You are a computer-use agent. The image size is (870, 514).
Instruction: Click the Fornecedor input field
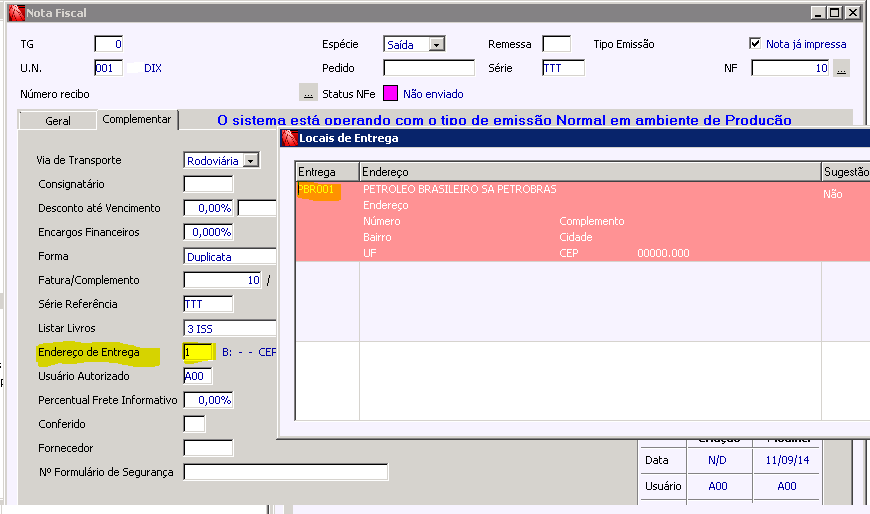pos(209,448)
